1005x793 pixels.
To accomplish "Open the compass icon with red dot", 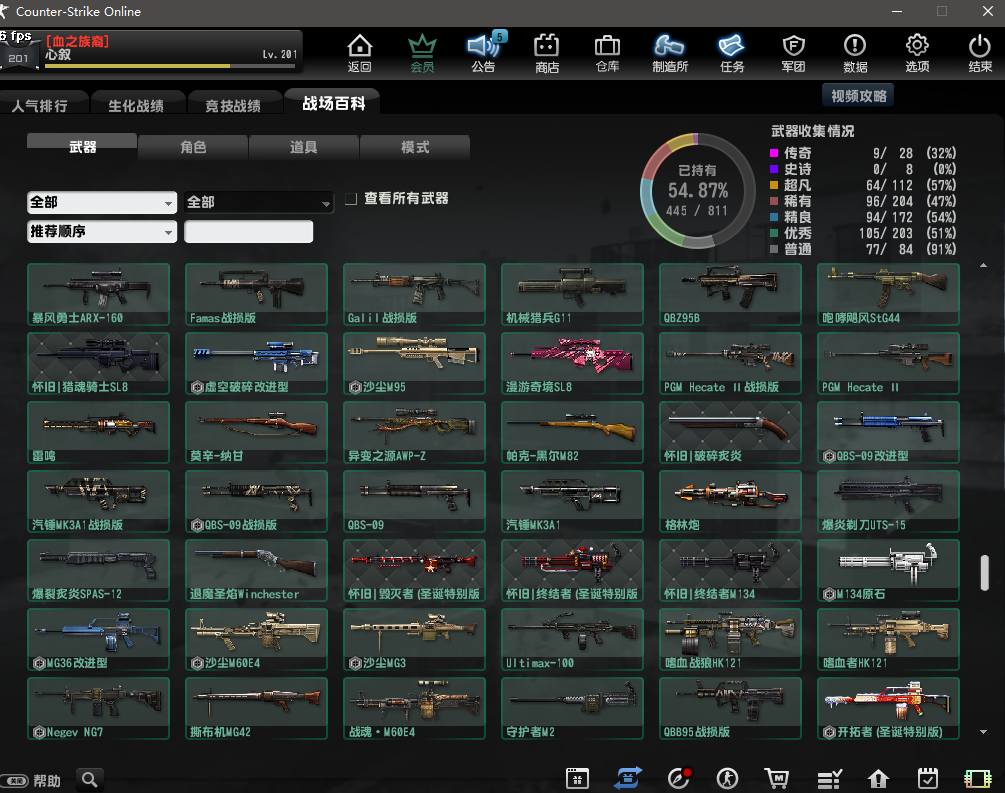I will click(x=679, y=778).
